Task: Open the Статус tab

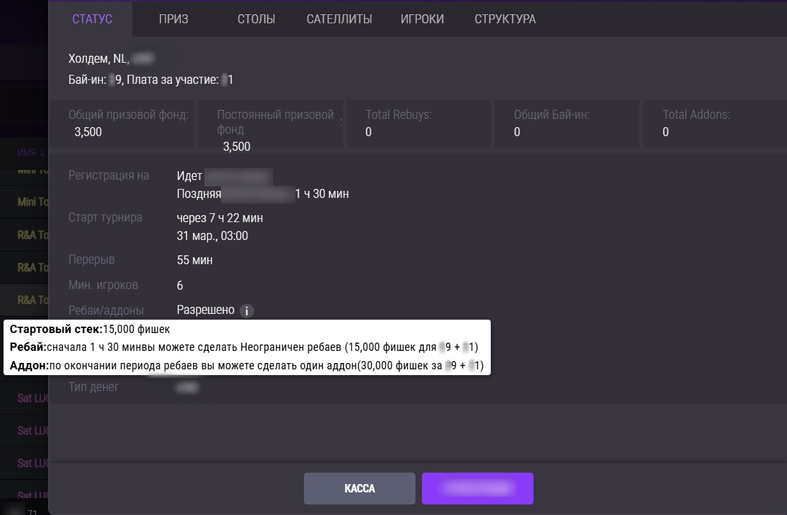Action: click(x=92, y=19)
